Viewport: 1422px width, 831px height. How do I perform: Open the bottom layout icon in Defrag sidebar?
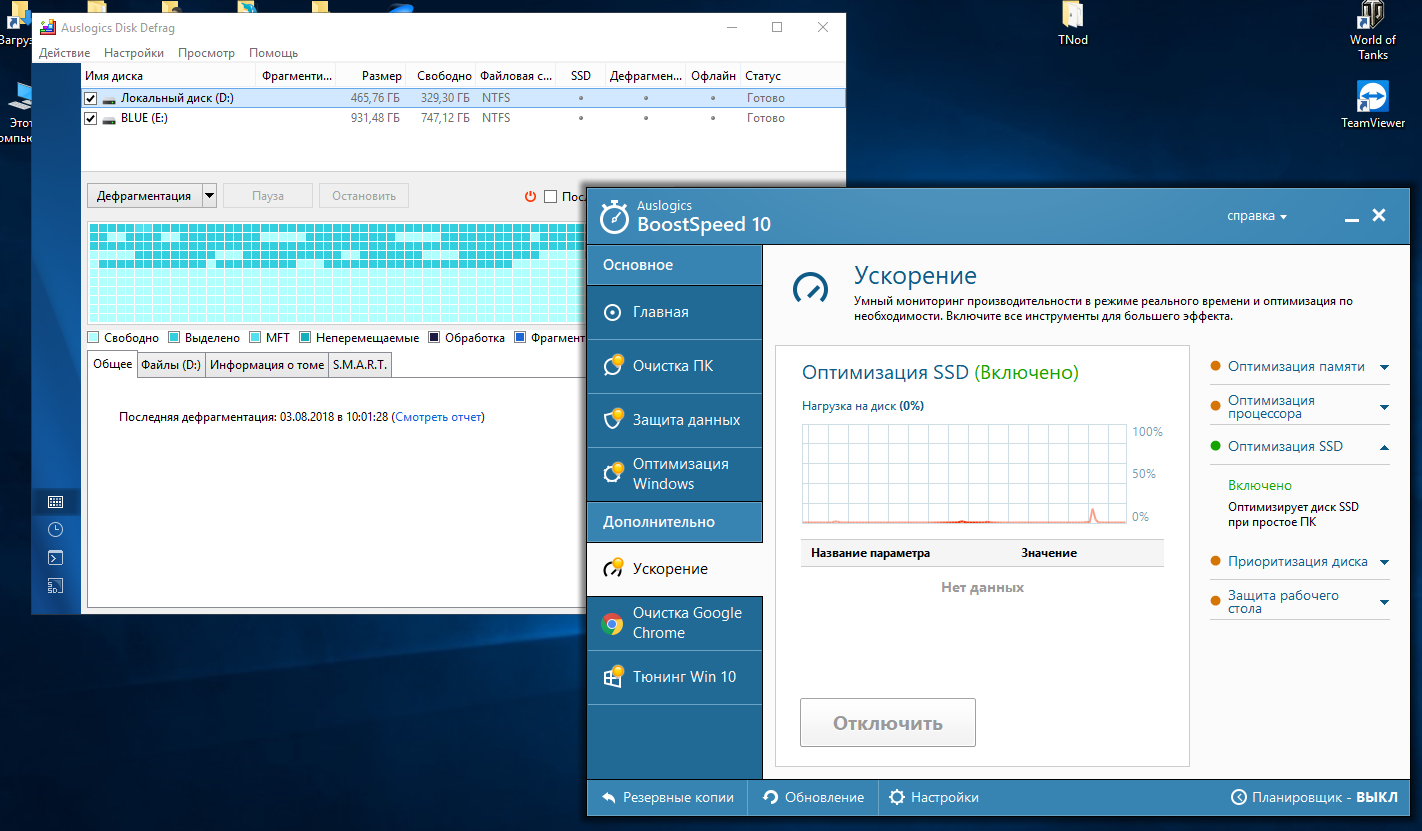[56, 586]
